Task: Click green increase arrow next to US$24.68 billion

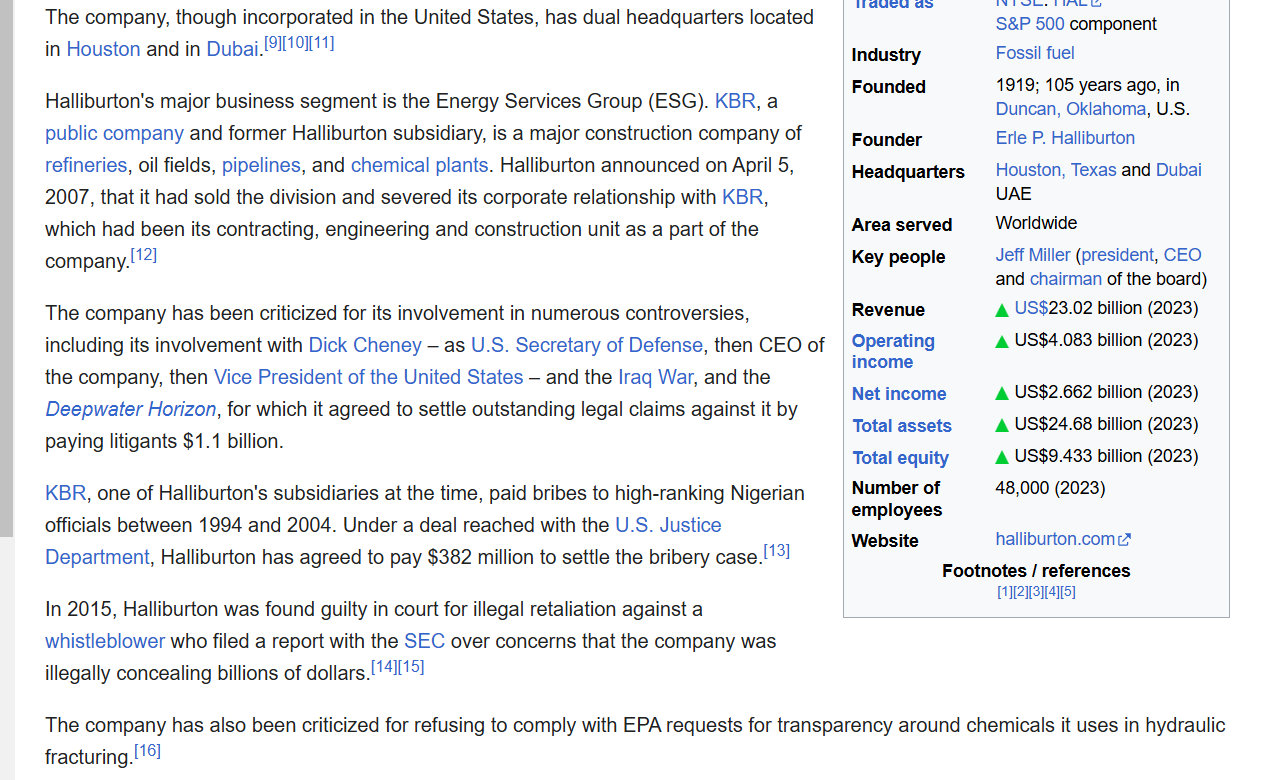Action: click(x=1002, y=426)
